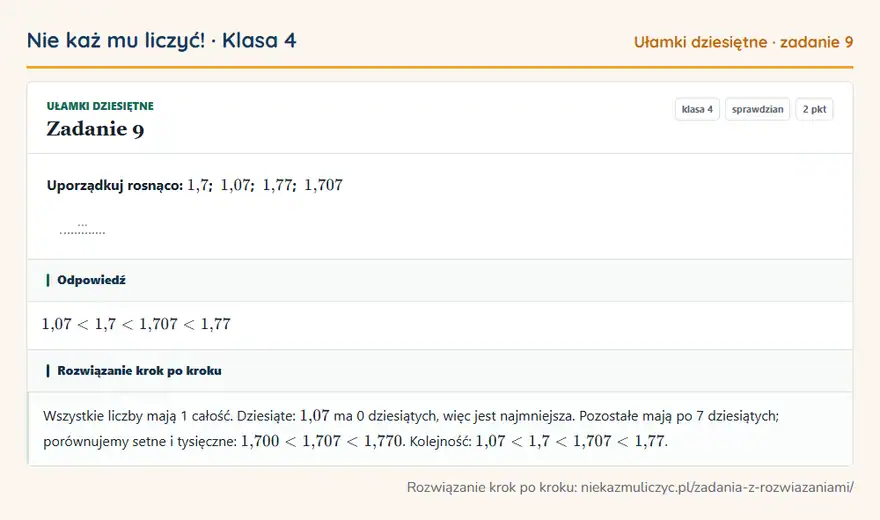Click the '2 pkt' tag

[x=814, y=109]
